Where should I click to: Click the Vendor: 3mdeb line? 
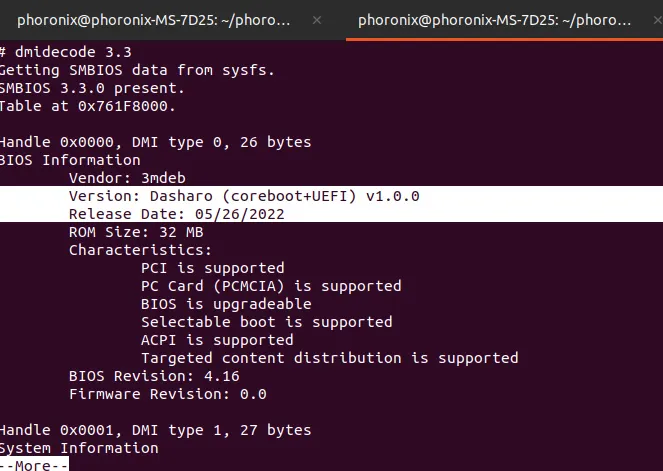pos(127,178)
